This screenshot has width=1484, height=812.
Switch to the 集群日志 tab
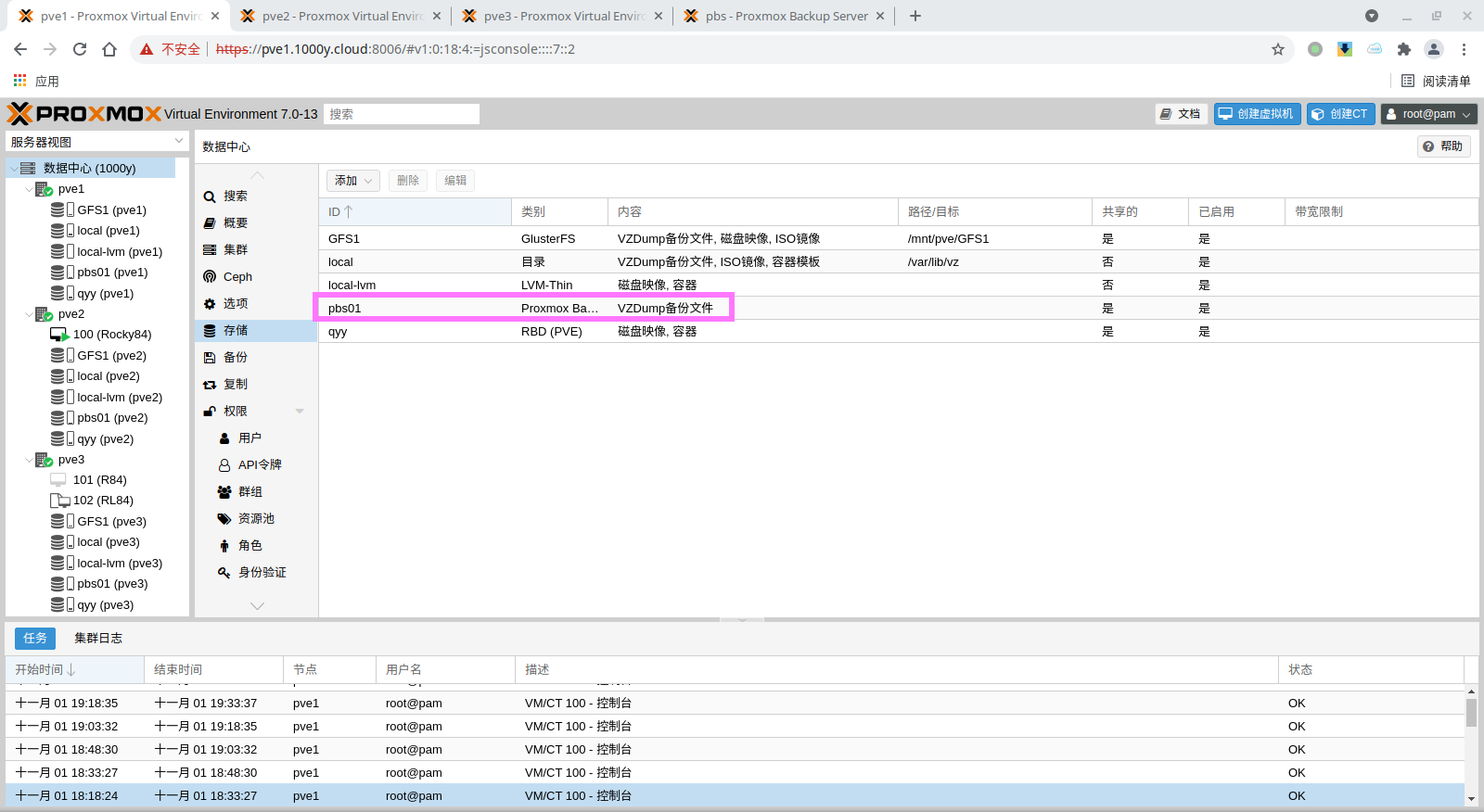(x=98, y=639)
